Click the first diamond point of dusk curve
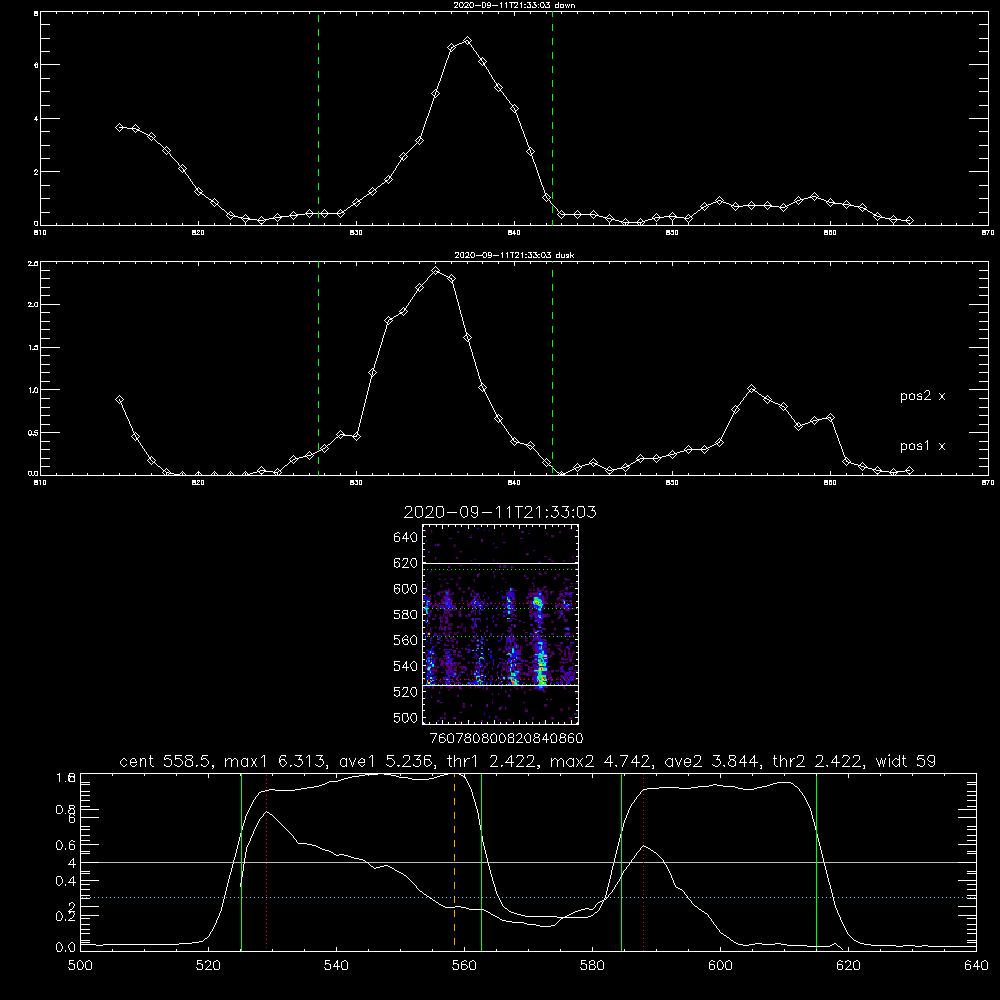Viewport: 1000px width, 1000px height. [x=119, y=400]
